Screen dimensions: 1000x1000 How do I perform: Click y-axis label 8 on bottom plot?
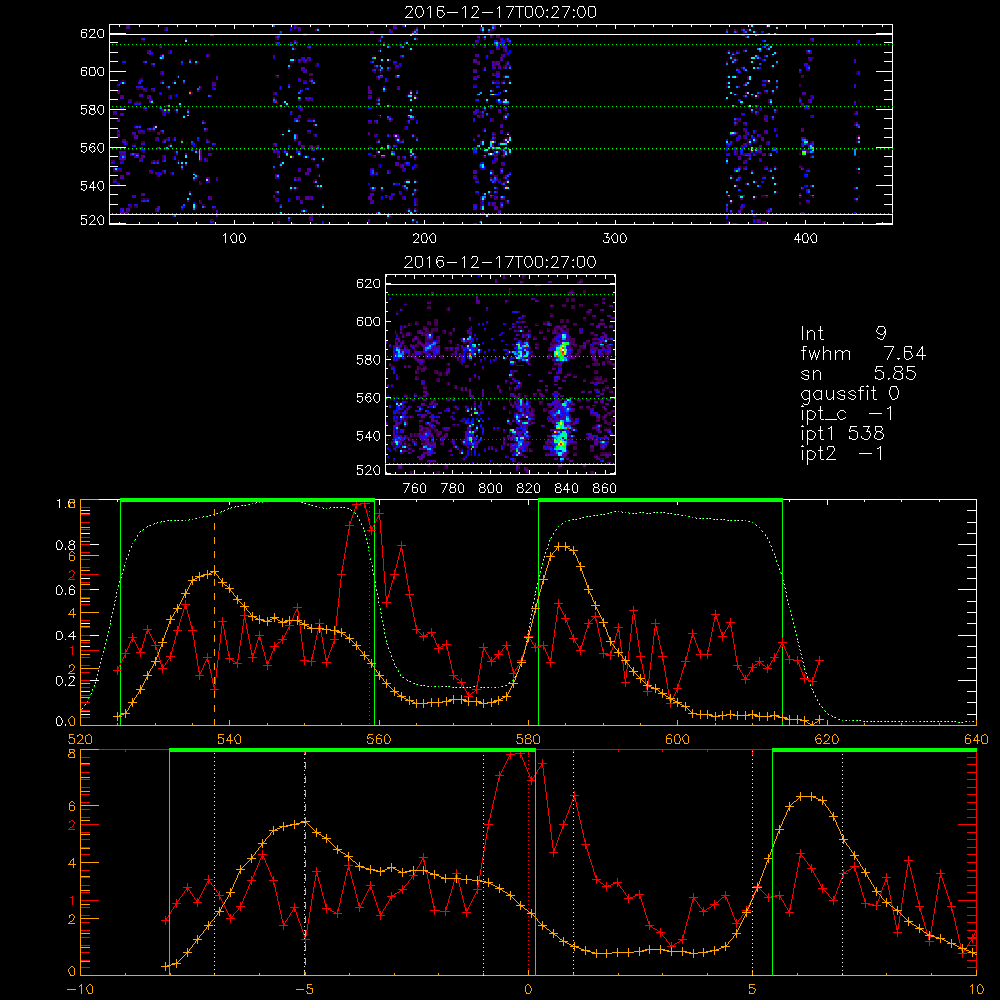coord(72,754)
